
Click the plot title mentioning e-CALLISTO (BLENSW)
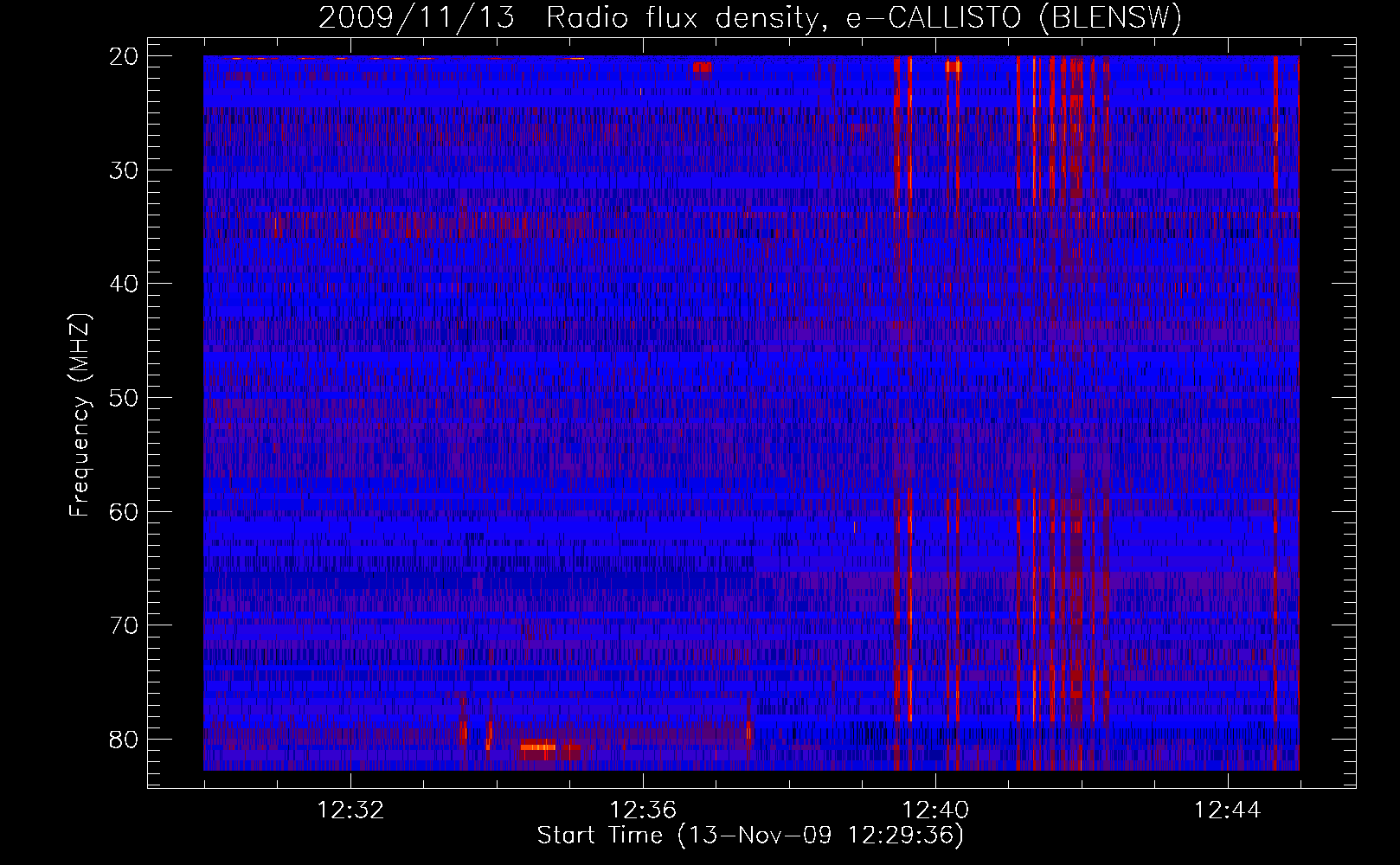750,17
